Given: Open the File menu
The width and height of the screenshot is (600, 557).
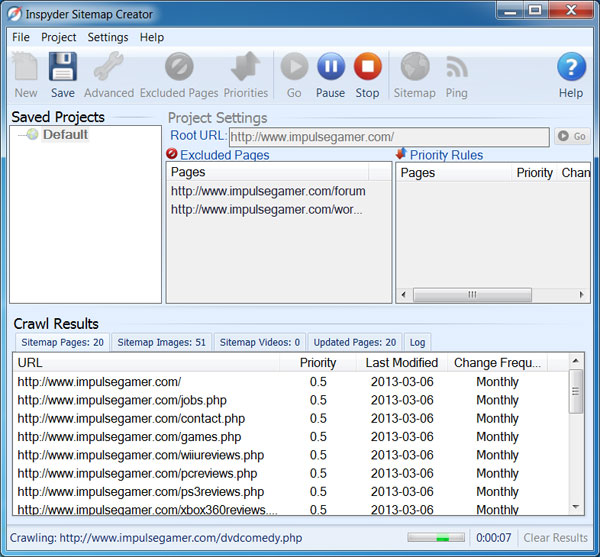Looking at the screenshot, I should tap(21, 37).
